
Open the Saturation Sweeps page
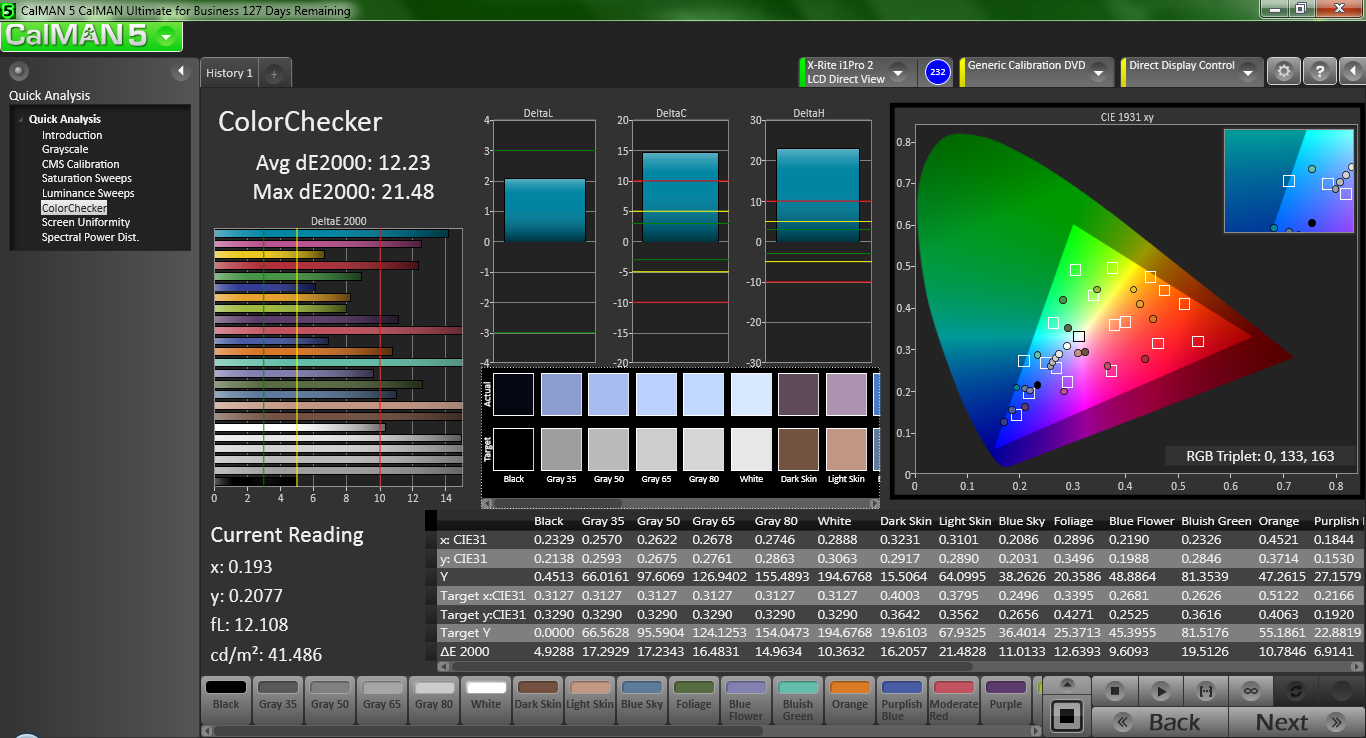[87, 178]
